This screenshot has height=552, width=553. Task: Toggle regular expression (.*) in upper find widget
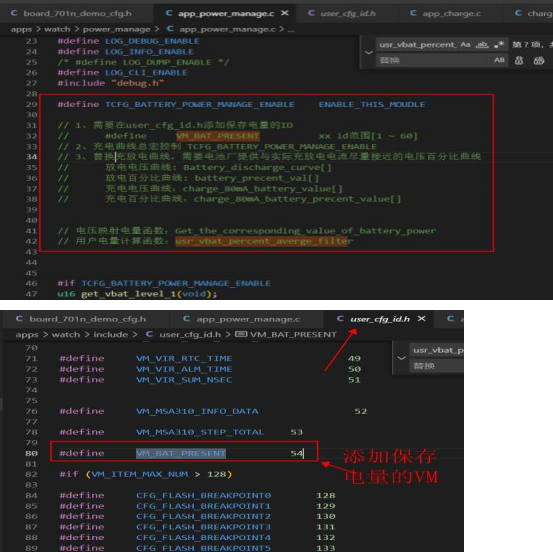point(499,45)
